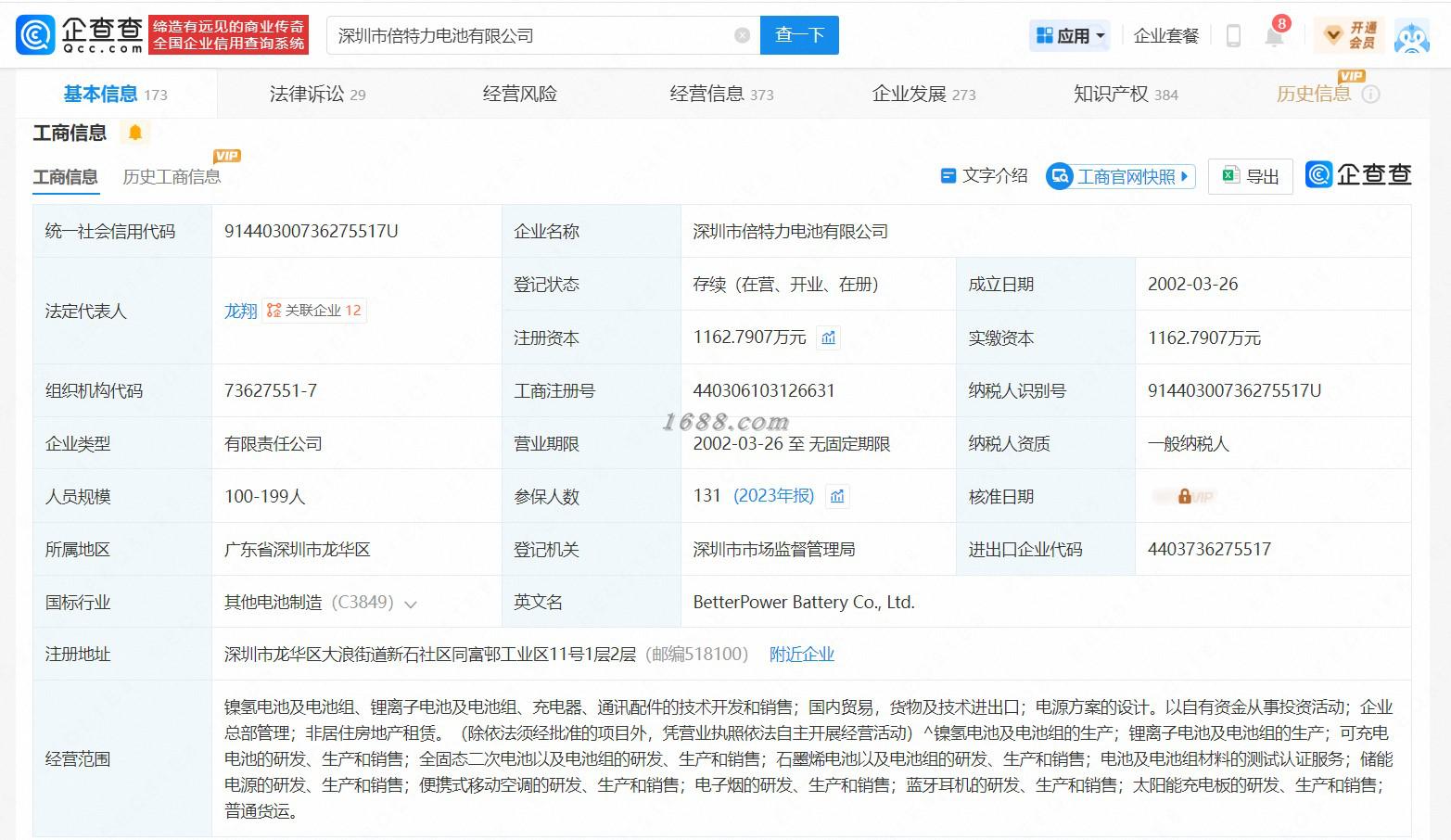Switch to the 基本信息 tab
The height and width of the screenshot is (840, 1451).
[x=115, y=94]
